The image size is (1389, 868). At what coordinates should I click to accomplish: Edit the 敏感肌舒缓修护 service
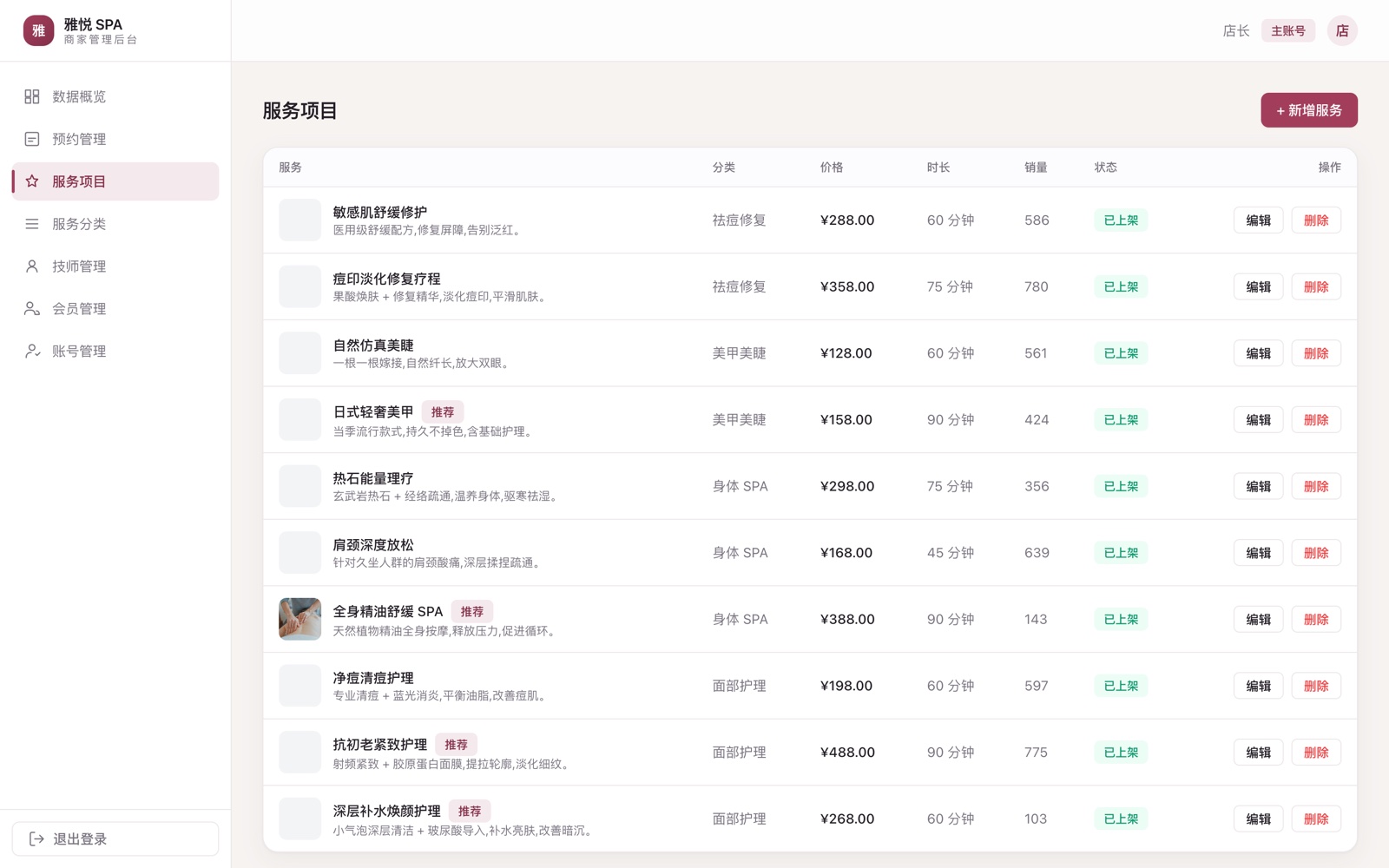[x=1258, y=220]
